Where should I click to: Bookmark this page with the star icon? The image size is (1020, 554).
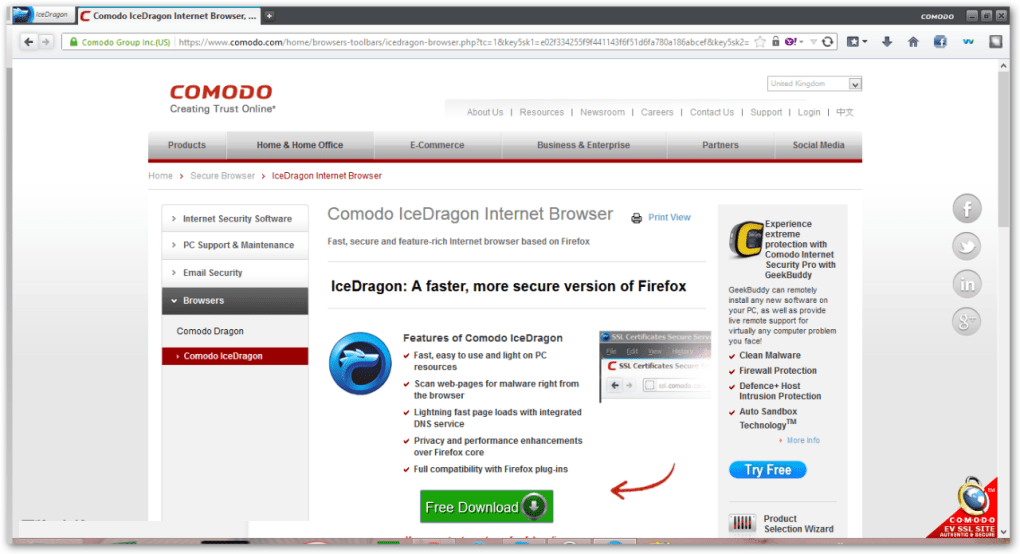pyautogui.click(x=760, y=42)
